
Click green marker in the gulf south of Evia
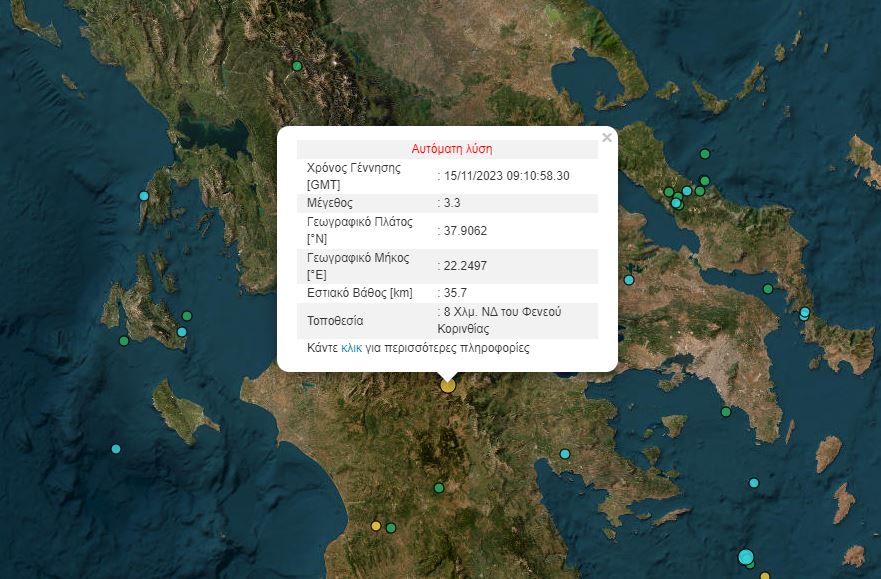768,289
